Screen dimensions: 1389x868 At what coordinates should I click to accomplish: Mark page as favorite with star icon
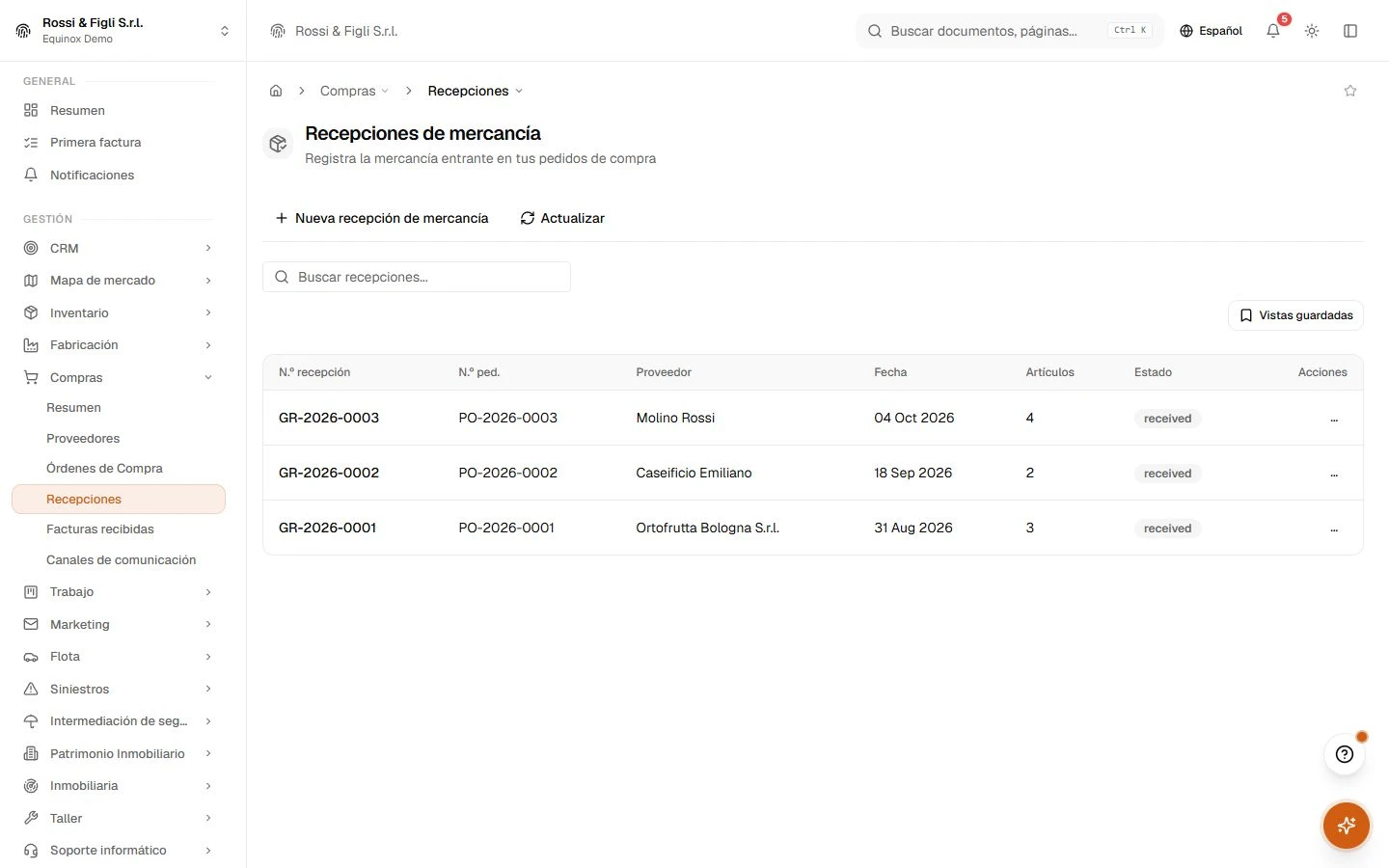[1350, 91]
